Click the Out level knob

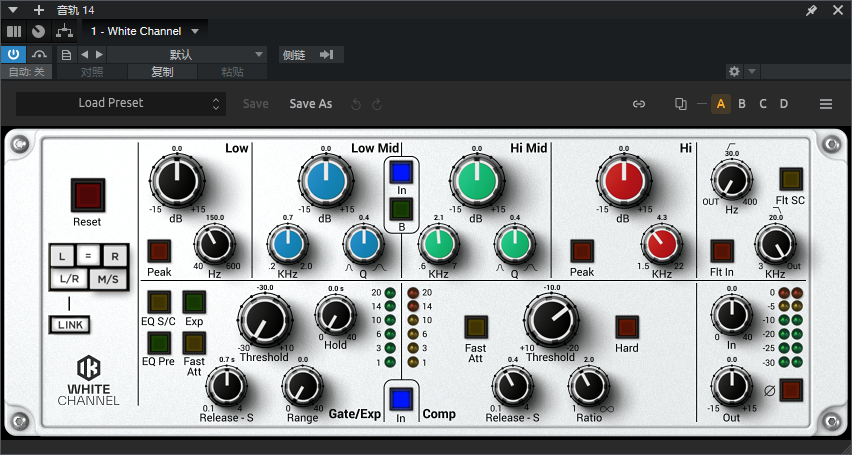(x=732, y=386)
